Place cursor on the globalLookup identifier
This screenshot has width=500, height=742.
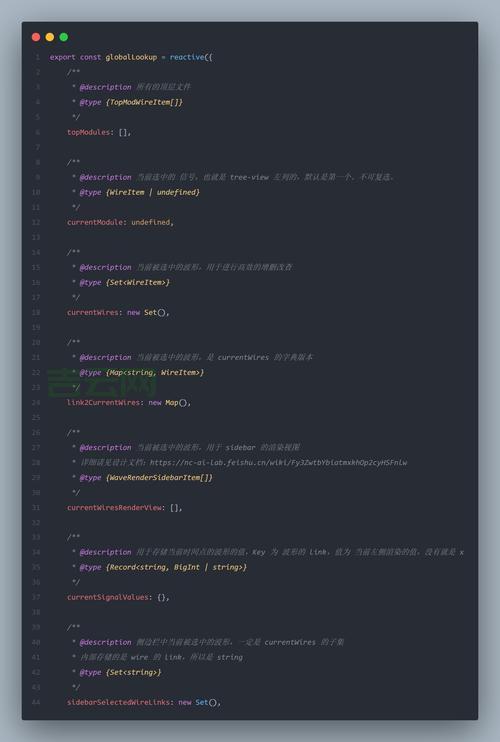(131, 57)
